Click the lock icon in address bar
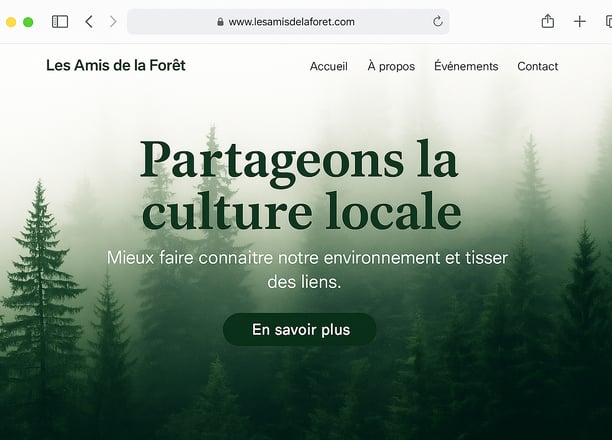The height and width of the screenshot is (440, 612). [220, 21]
